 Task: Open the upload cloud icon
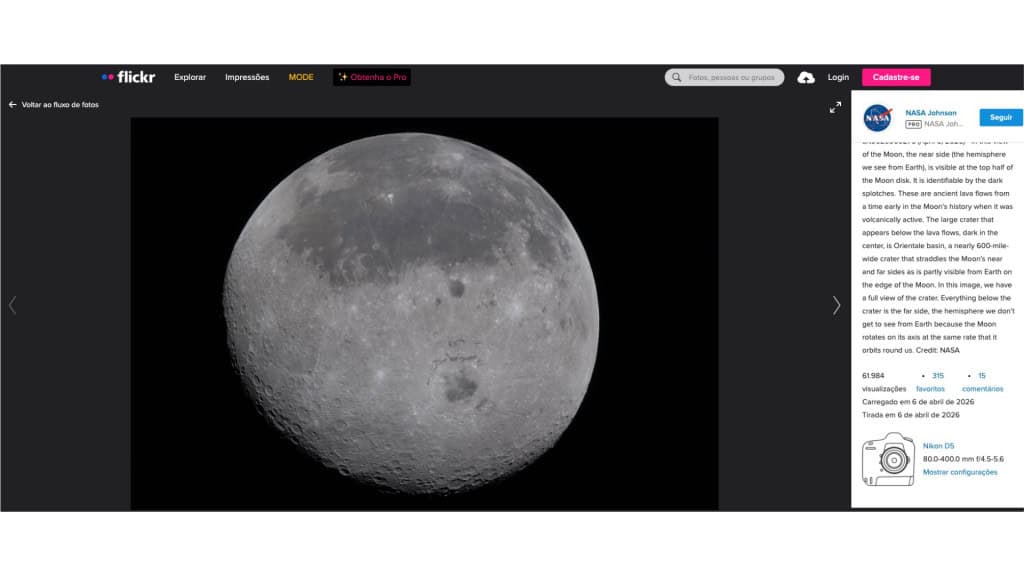pyautogui.click(x=803, y=76)
